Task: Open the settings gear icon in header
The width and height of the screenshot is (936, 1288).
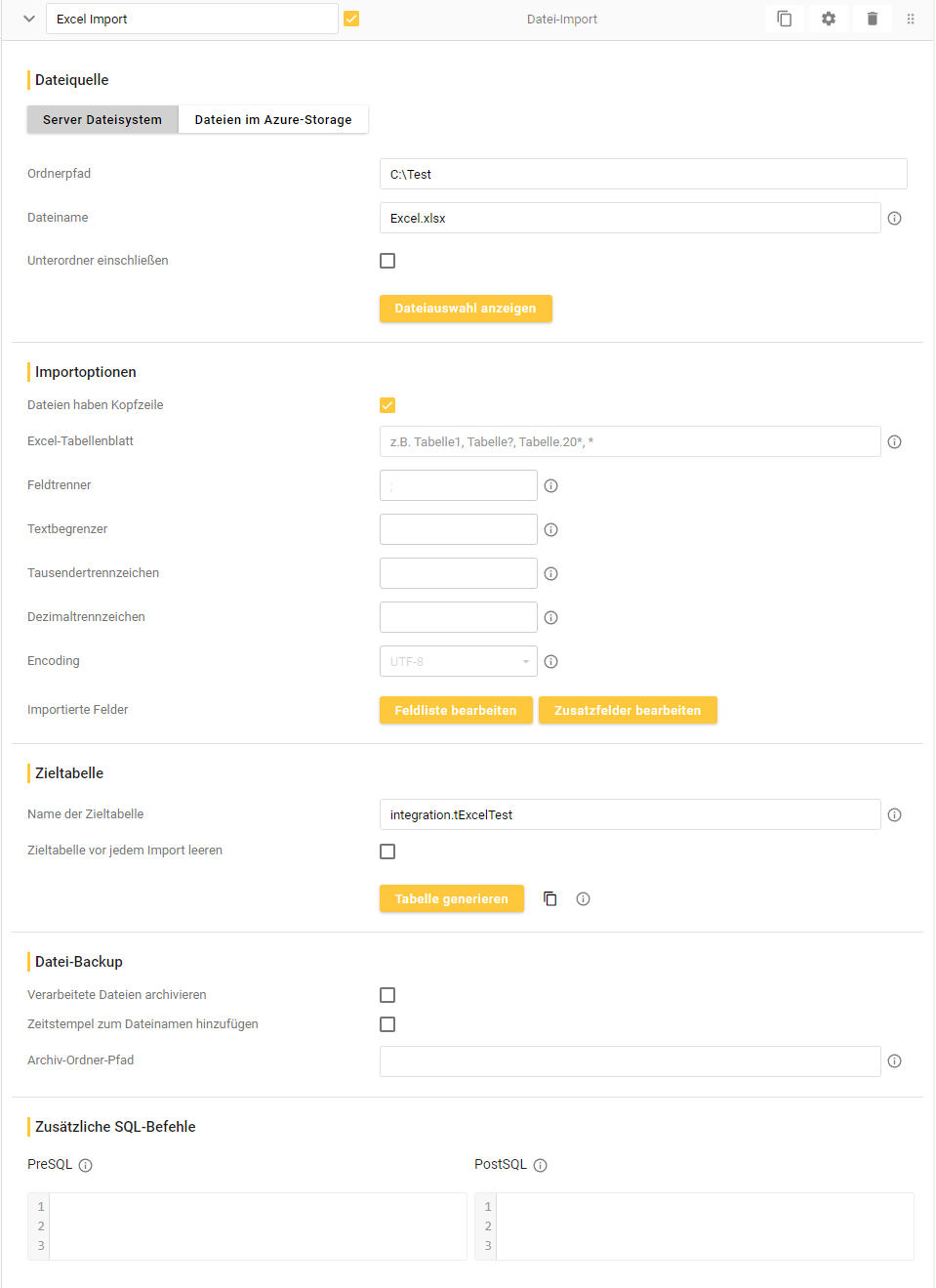Action: (828, 19)
